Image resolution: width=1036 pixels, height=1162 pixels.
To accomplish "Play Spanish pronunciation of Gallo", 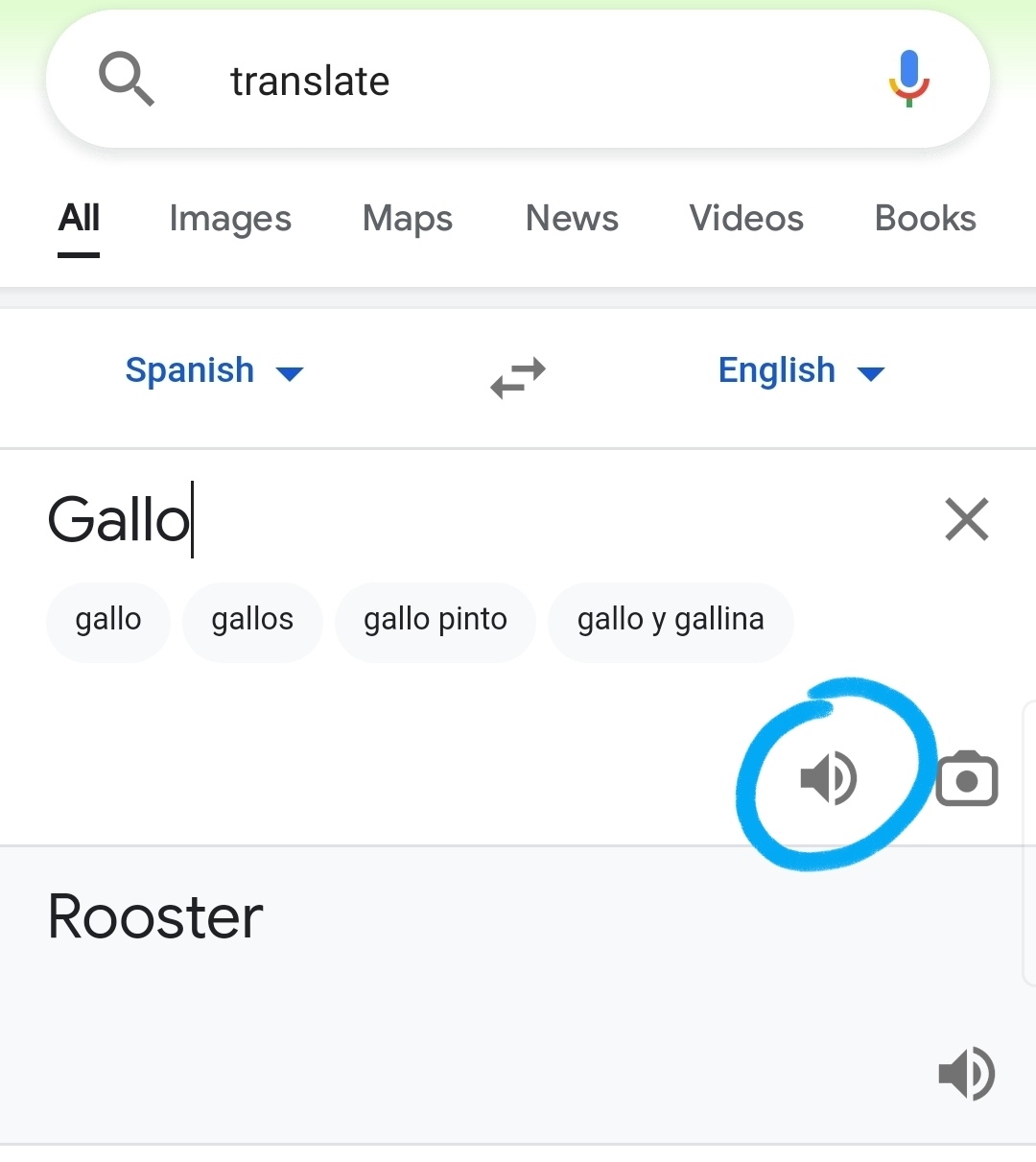I will point(829,778).
